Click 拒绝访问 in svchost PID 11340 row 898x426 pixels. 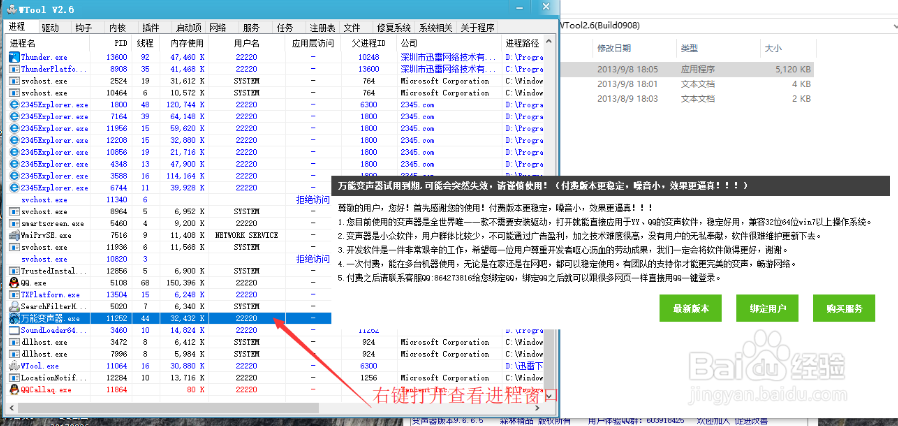[x=313, y=200]
